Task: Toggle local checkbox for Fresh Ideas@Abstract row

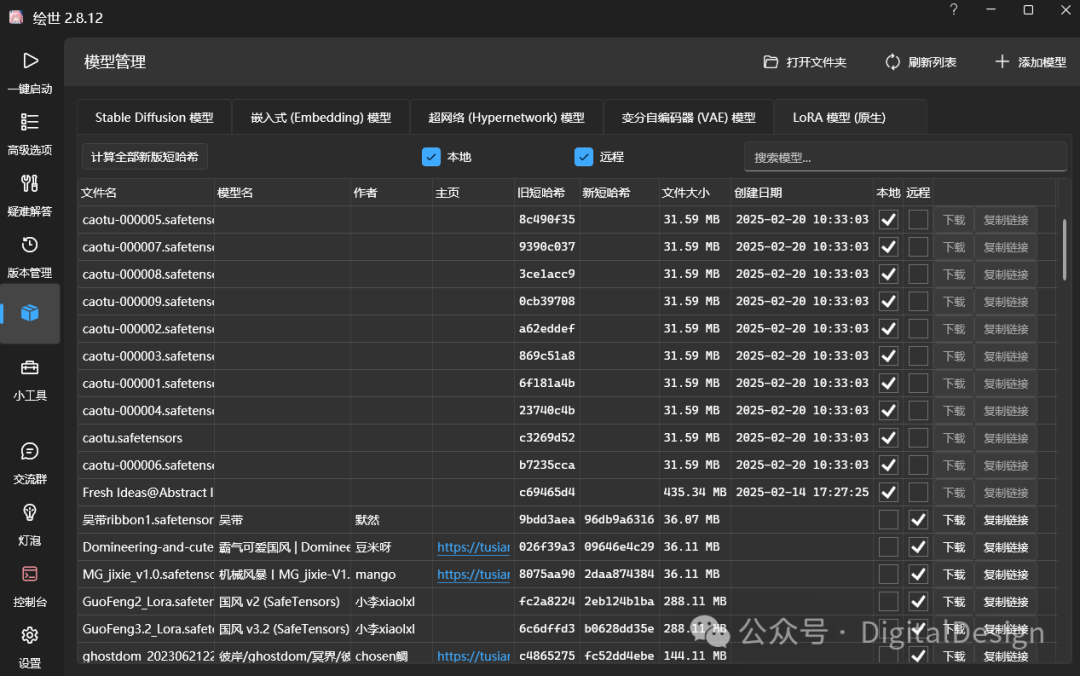Action: pos(889,493)
